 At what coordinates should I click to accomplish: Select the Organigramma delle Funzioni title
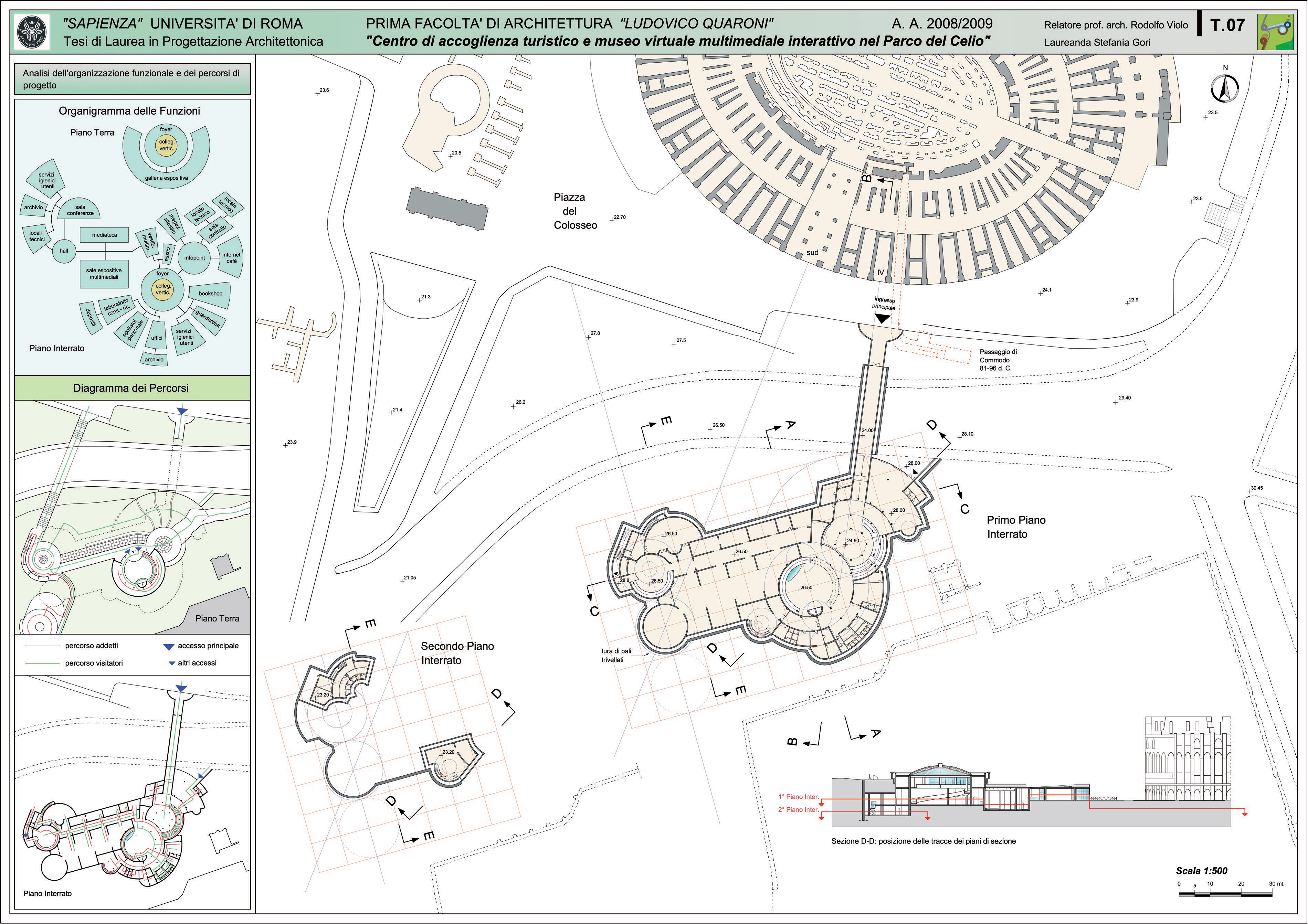129,111
